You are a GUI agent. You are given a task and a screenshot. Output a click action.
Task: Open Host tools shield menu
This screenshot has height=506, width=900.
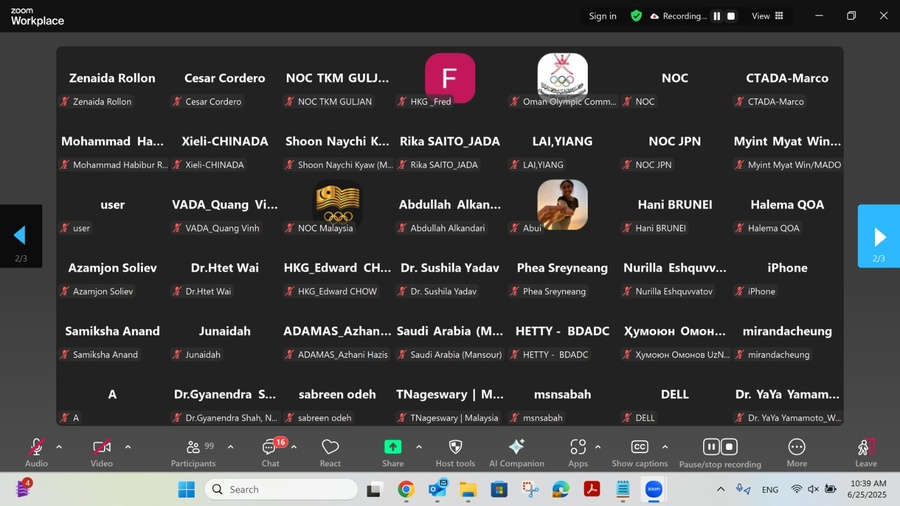click(455, 449)
